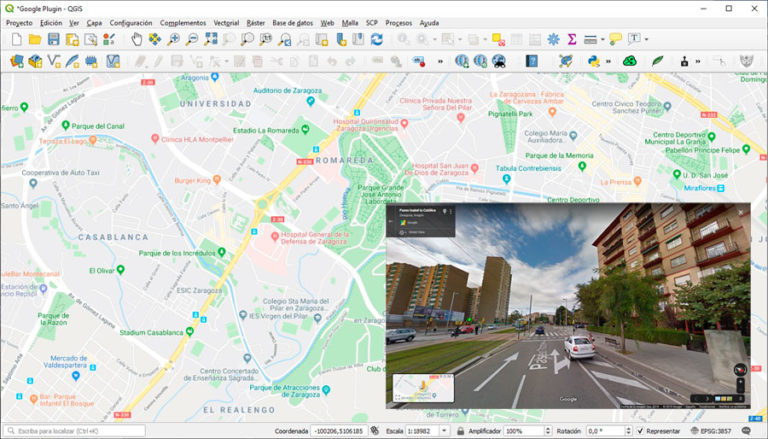Adjust the Amplificador magnifier spinner

tap(548, 431)
